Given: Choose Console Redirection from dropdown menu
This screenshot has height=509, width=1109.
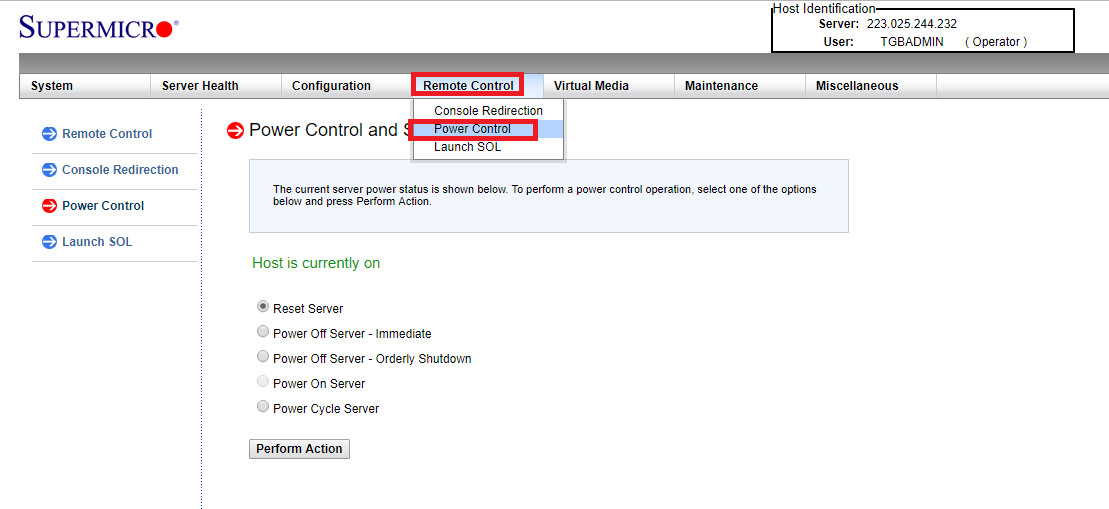Looking at the screenshot, I should point(488,110).
